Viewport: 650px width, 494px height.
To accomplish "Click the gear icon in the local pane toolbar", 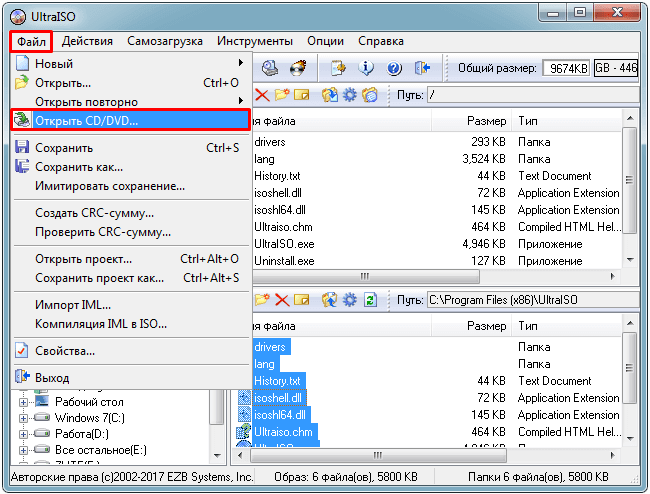I will tap(349, 300).
